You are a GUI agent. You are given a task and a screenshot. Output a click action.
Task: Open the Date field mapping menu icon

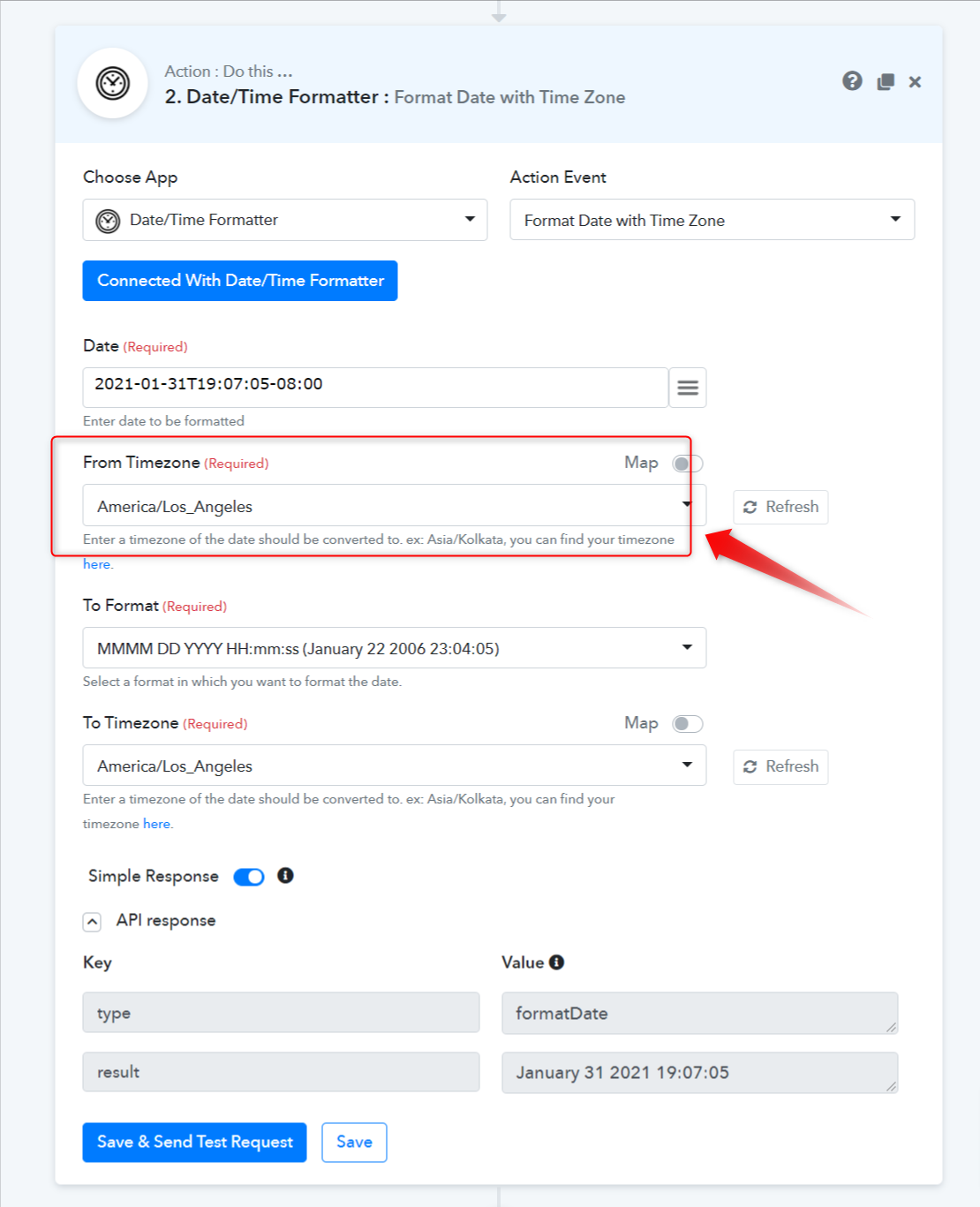(x=688, y=388)
